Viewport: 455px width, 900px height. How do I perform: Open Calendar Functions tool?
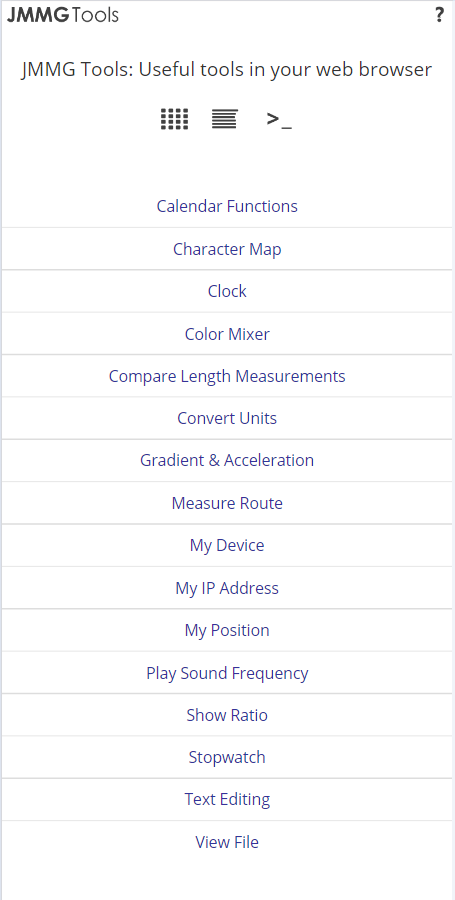[227, 206]
